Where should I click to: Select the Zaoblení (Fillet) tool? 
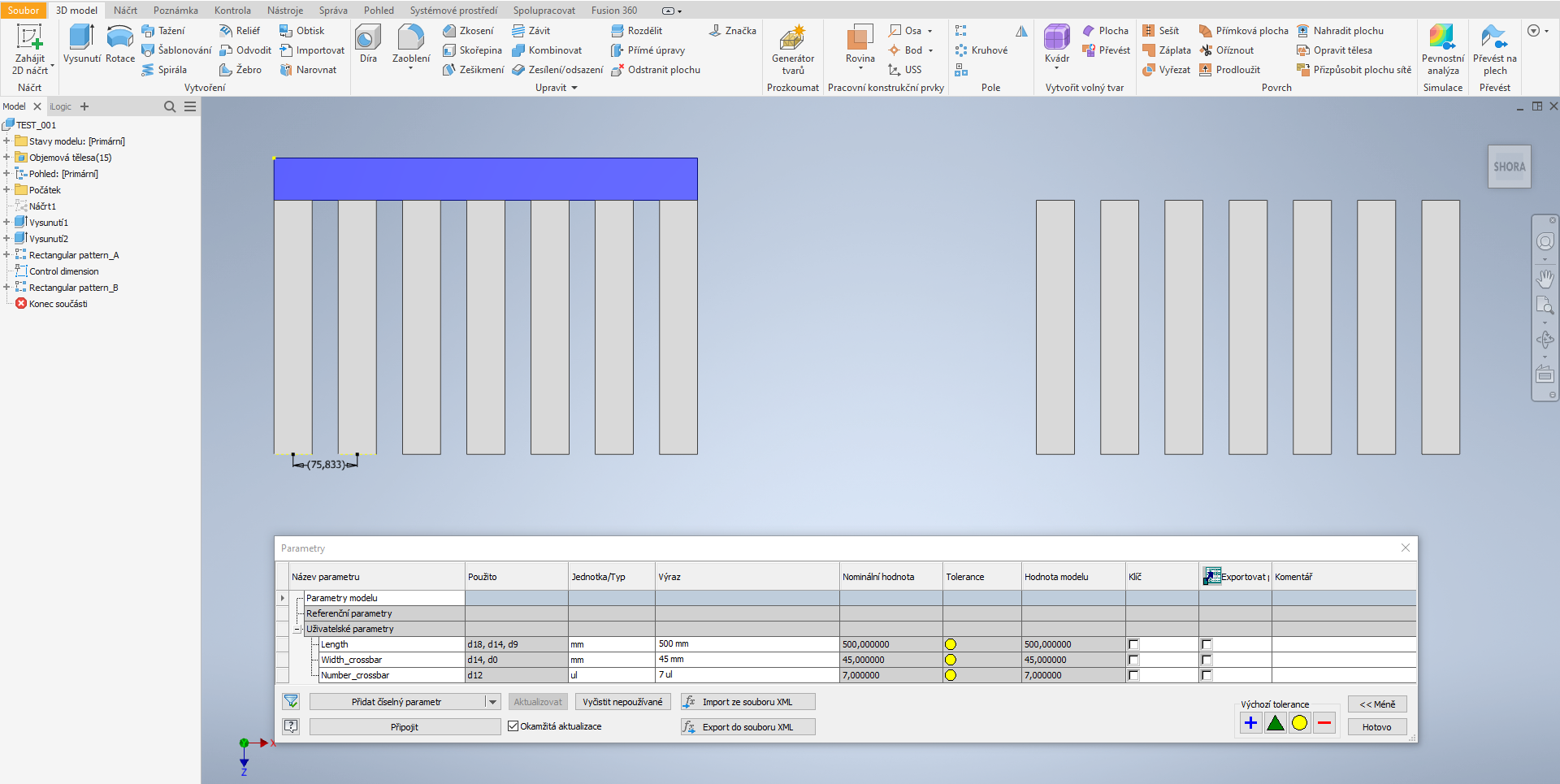[x=410, y=41]
